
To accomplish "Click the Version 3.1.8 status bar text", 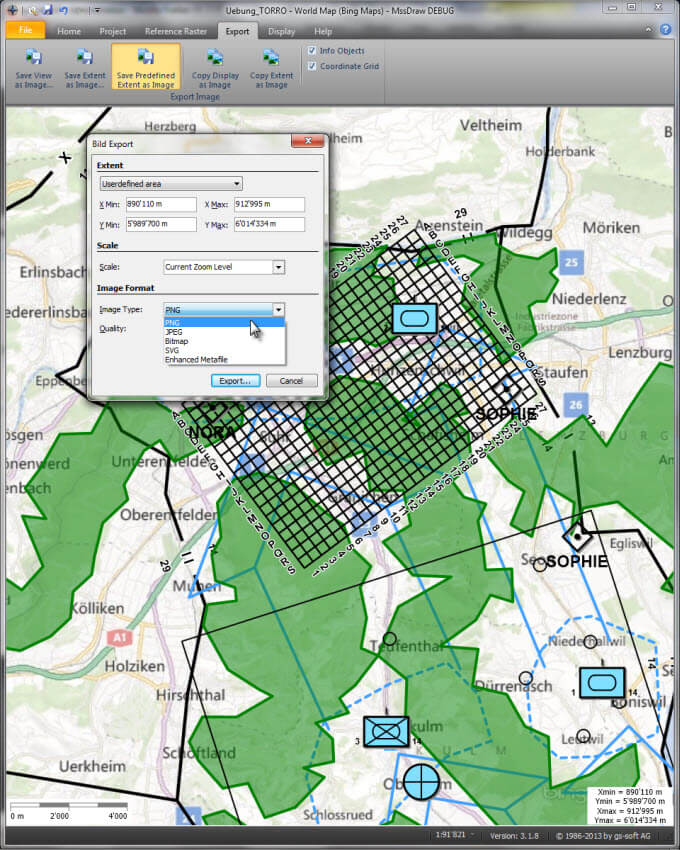I will coord(515,836).
